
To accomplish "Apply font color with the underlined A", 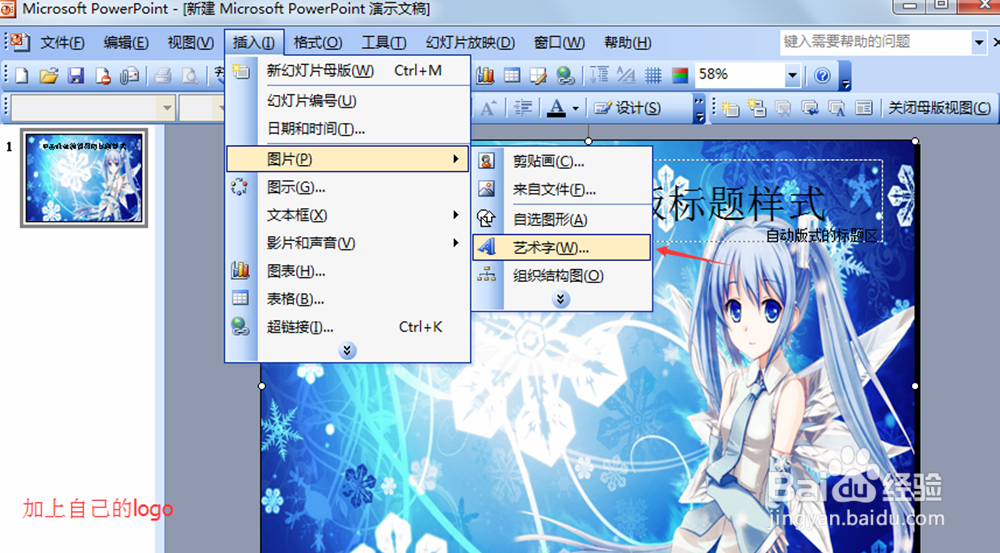I will (x=556, y=108).
